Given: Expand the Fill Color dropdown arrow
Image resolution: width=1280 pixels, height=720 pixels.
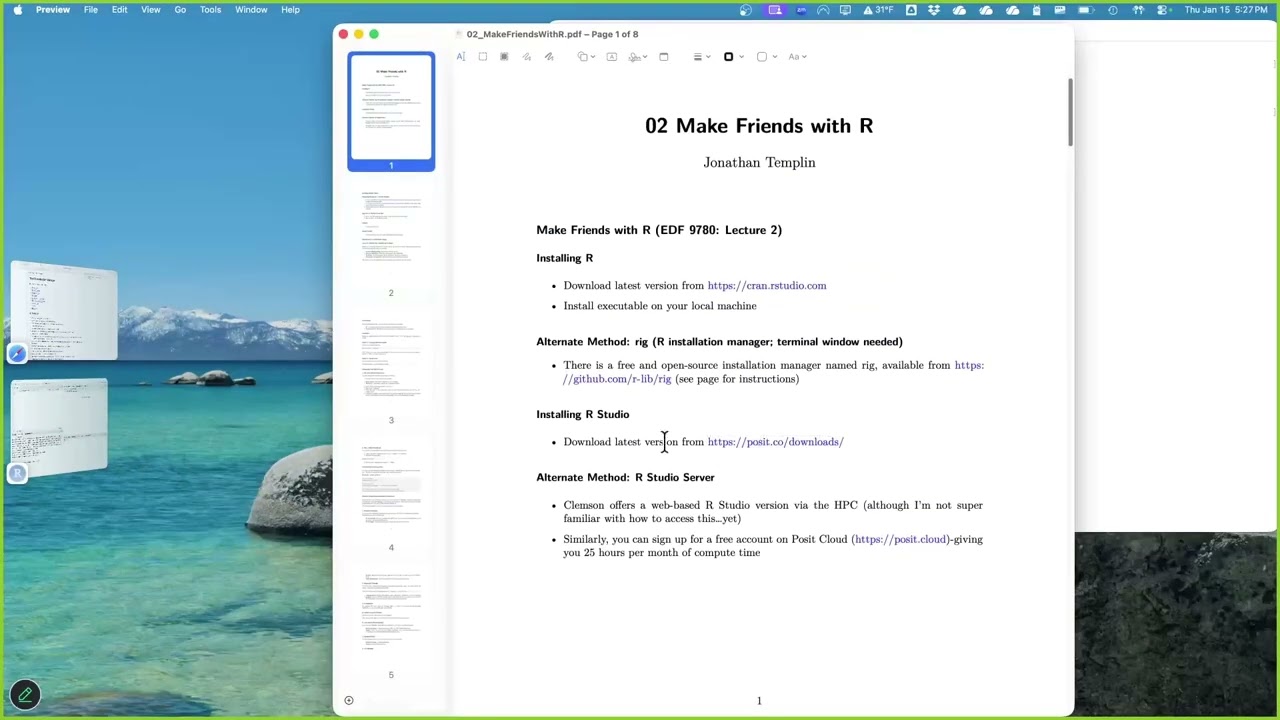Looking at the screenshot, I should click(x=774, y=57).
